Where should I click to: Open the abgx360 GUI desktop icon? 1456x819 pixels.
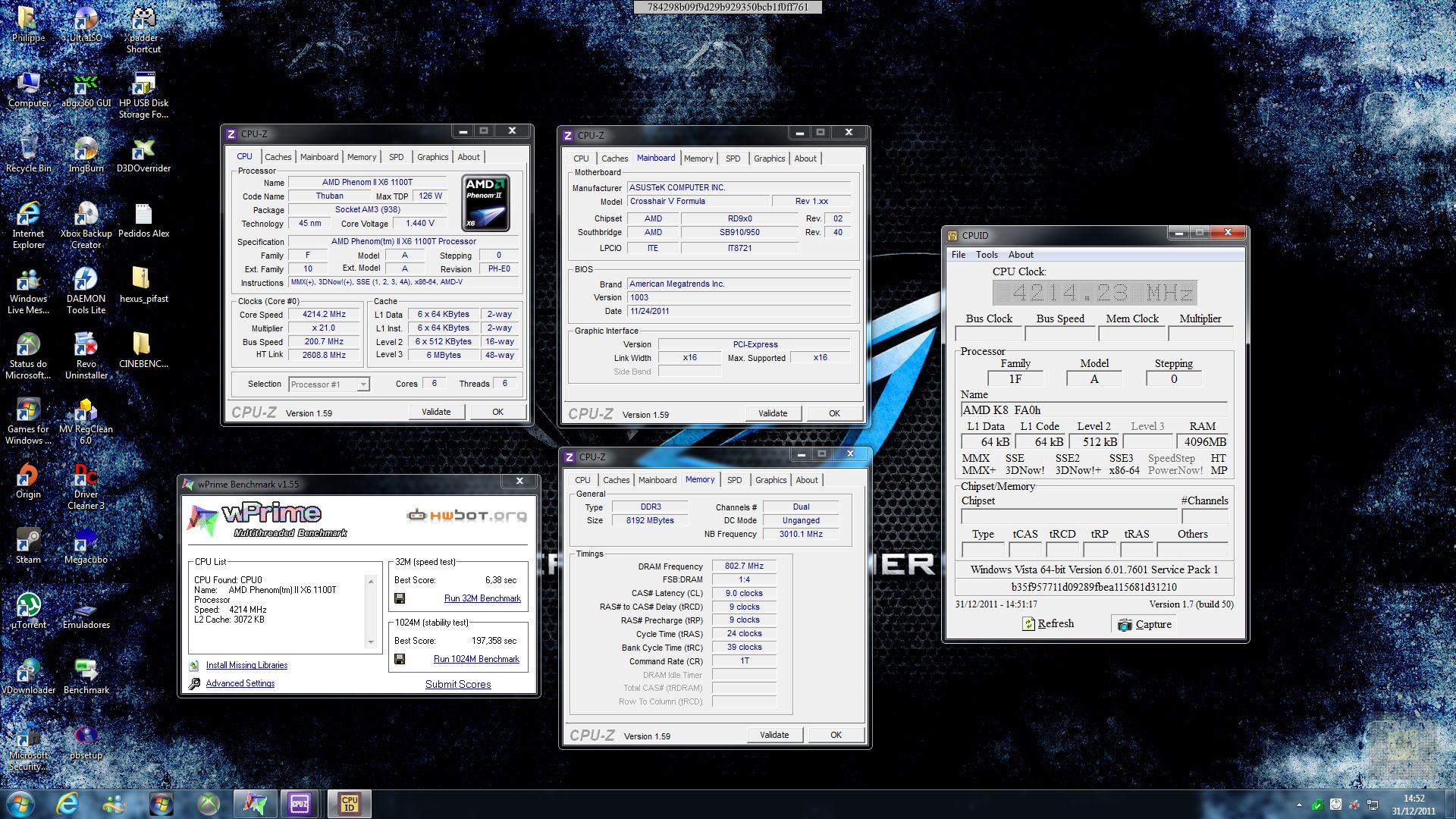[x=86, y=90]
